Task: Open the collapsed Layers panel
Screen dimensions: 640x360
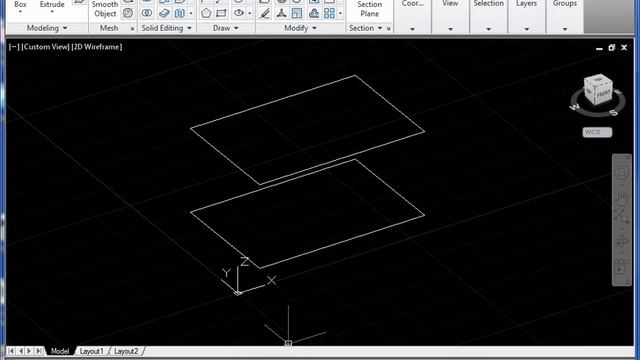Action: [527, 16]
